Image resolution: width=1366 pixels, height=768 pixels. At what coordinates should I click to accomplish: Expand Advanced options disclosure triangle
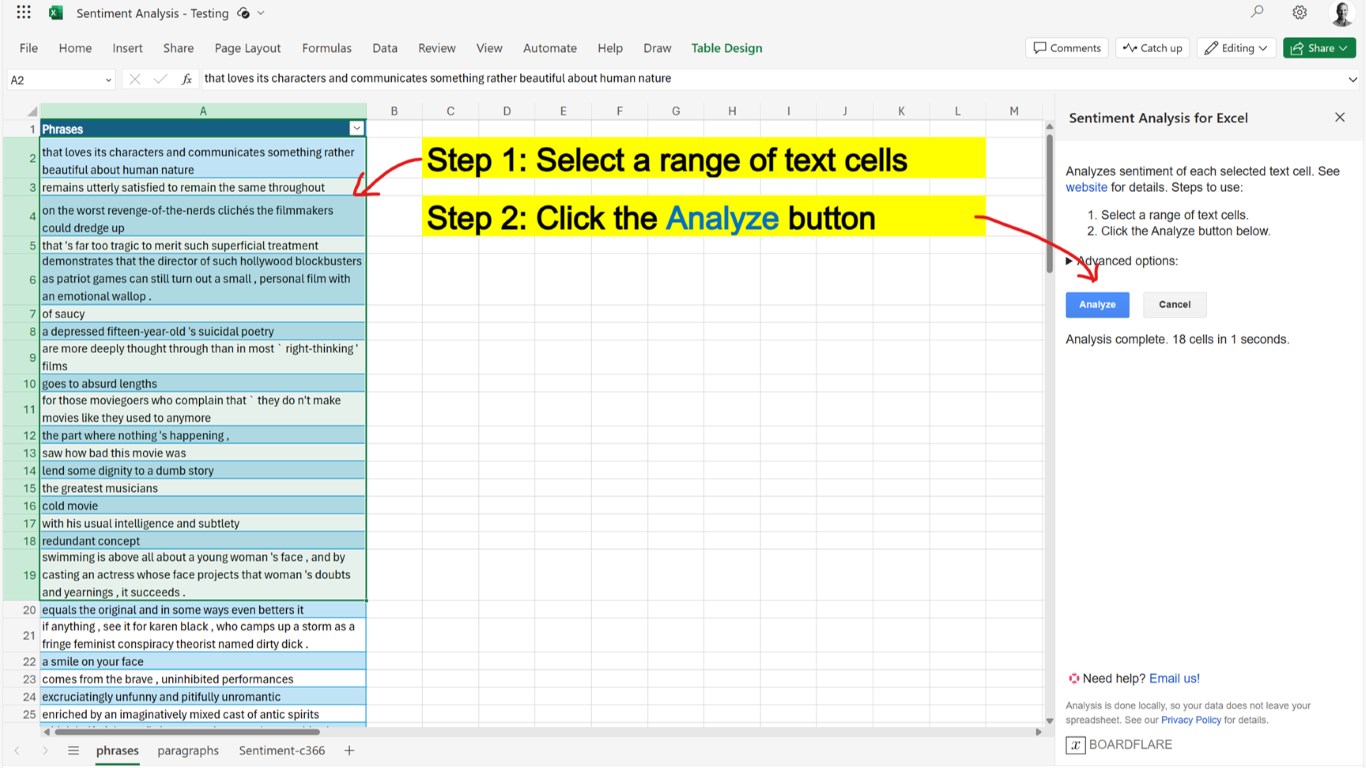[1069, 261]
